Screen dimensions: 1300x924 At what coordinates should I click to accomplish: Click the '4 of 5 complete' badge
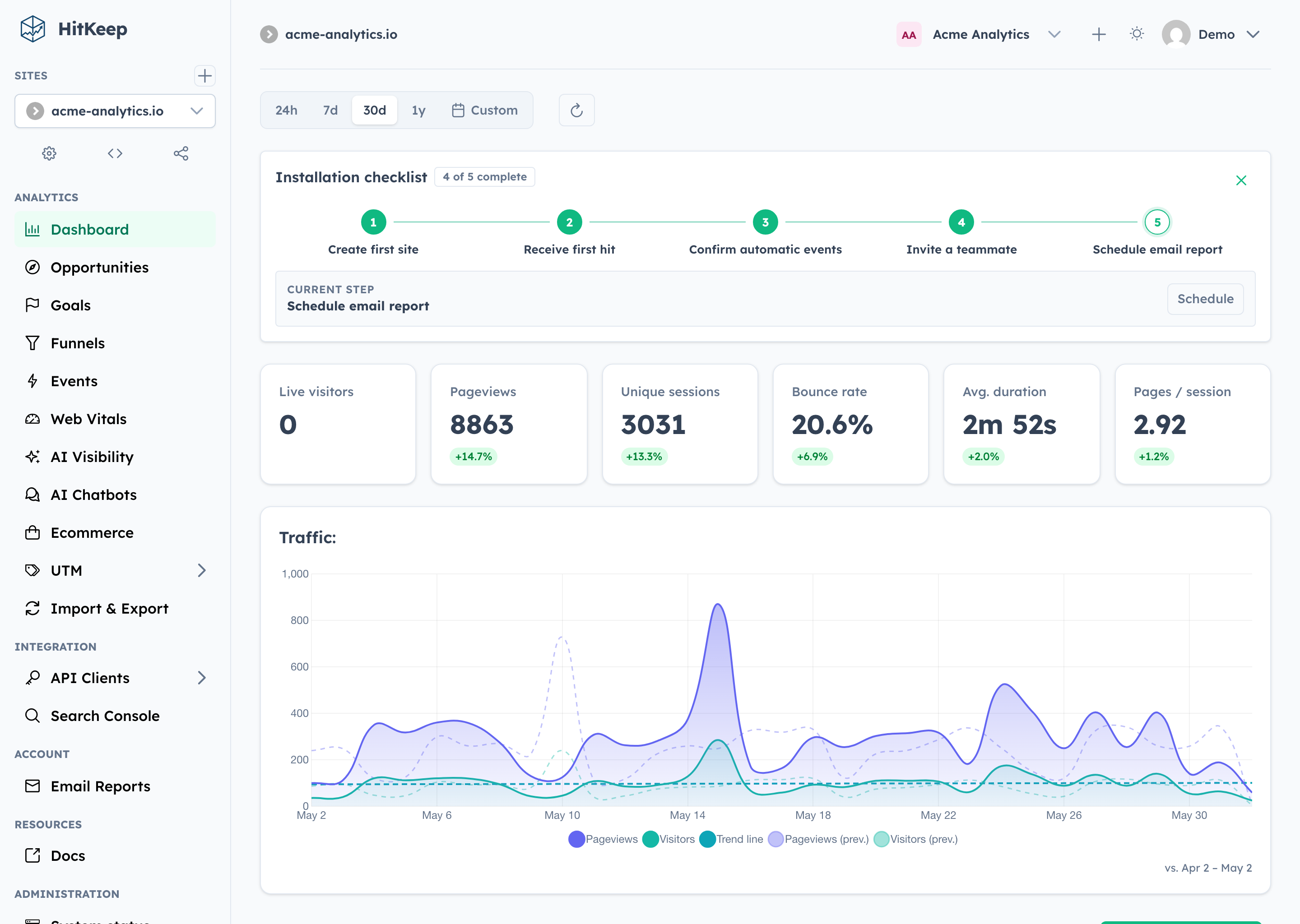pyautogui.click(x=485, y=177)
